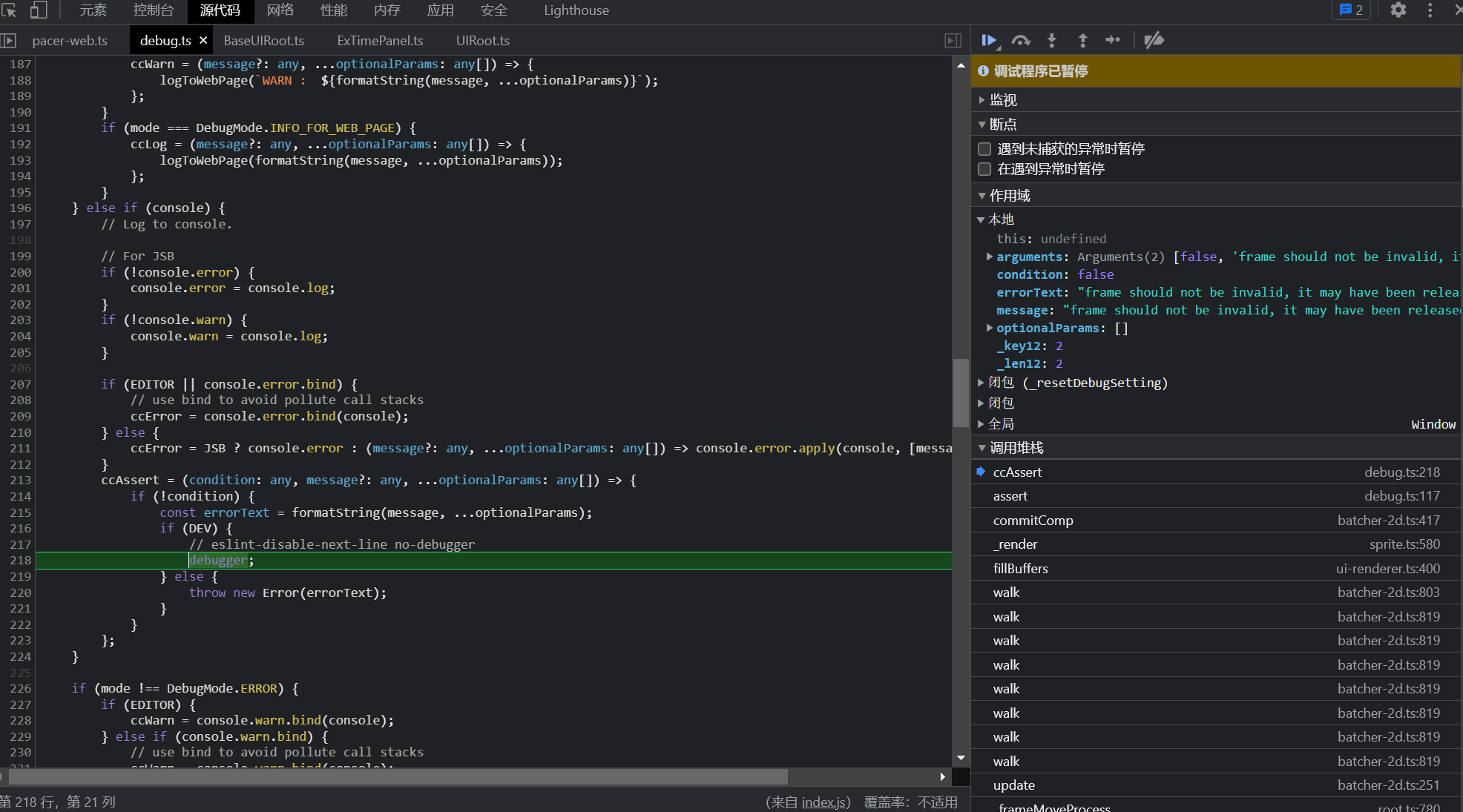The height and width of the screenshot is (812, 1463).
Task: Resume script execution with play icon
Action: tap(989, 40)
